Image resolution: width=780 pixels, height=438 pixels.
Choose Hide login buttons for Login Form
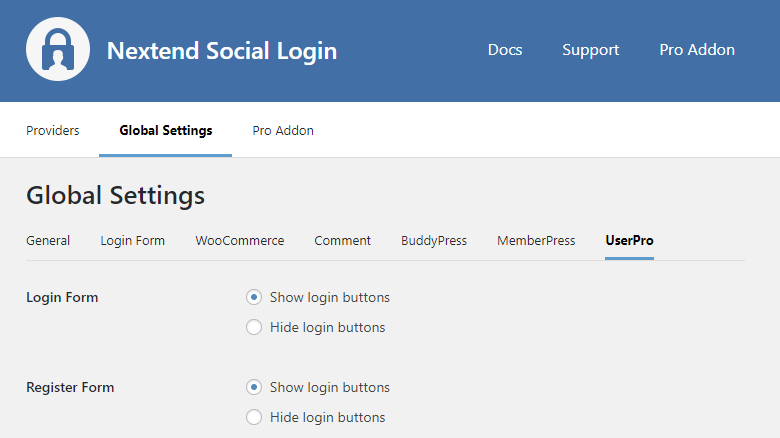point(254,327)
